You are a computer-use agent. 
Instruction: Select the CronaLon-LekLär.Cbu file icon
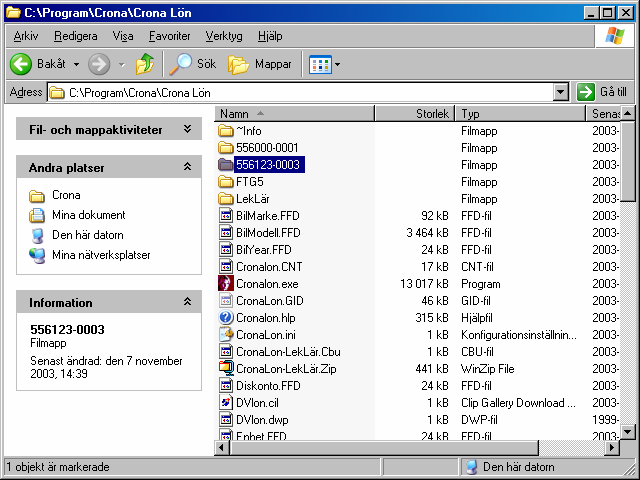(226, 352)
